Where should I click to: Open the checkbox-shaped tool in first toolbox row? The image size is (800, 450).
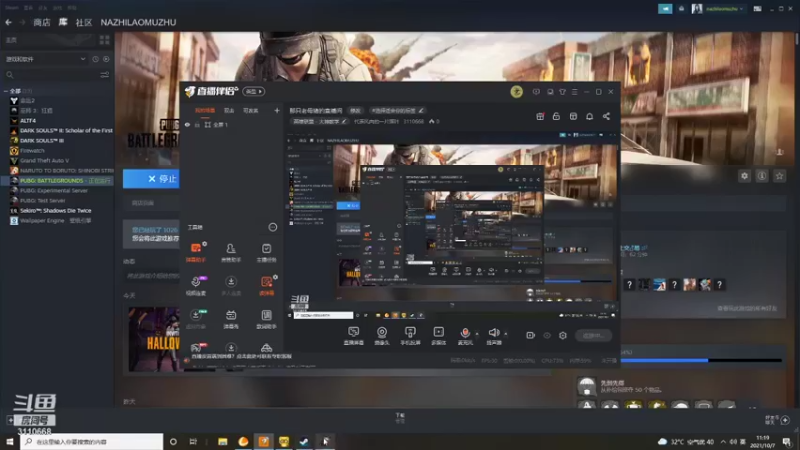(266, 252)
